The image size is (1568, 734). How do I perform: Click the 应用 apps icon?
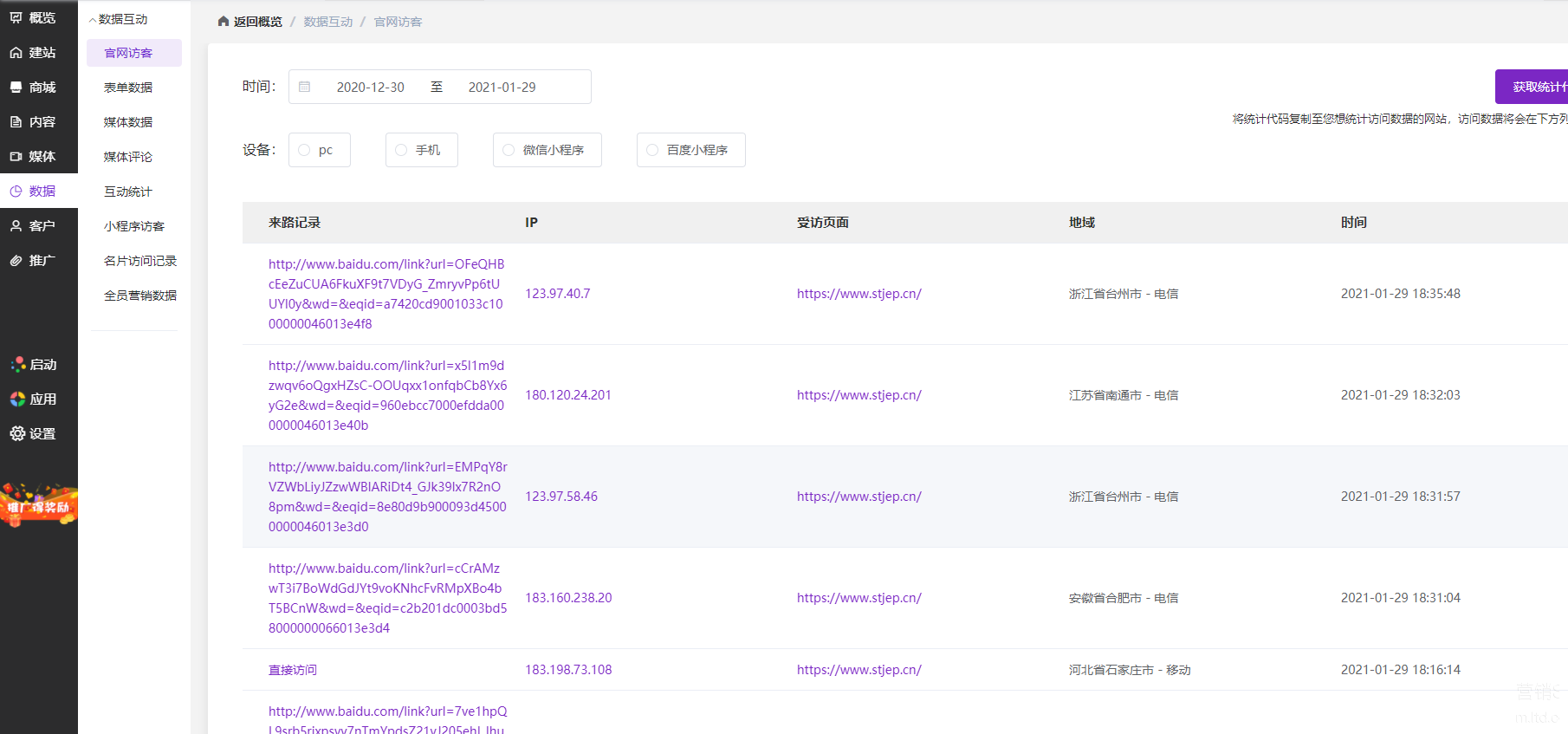[17, 399]
